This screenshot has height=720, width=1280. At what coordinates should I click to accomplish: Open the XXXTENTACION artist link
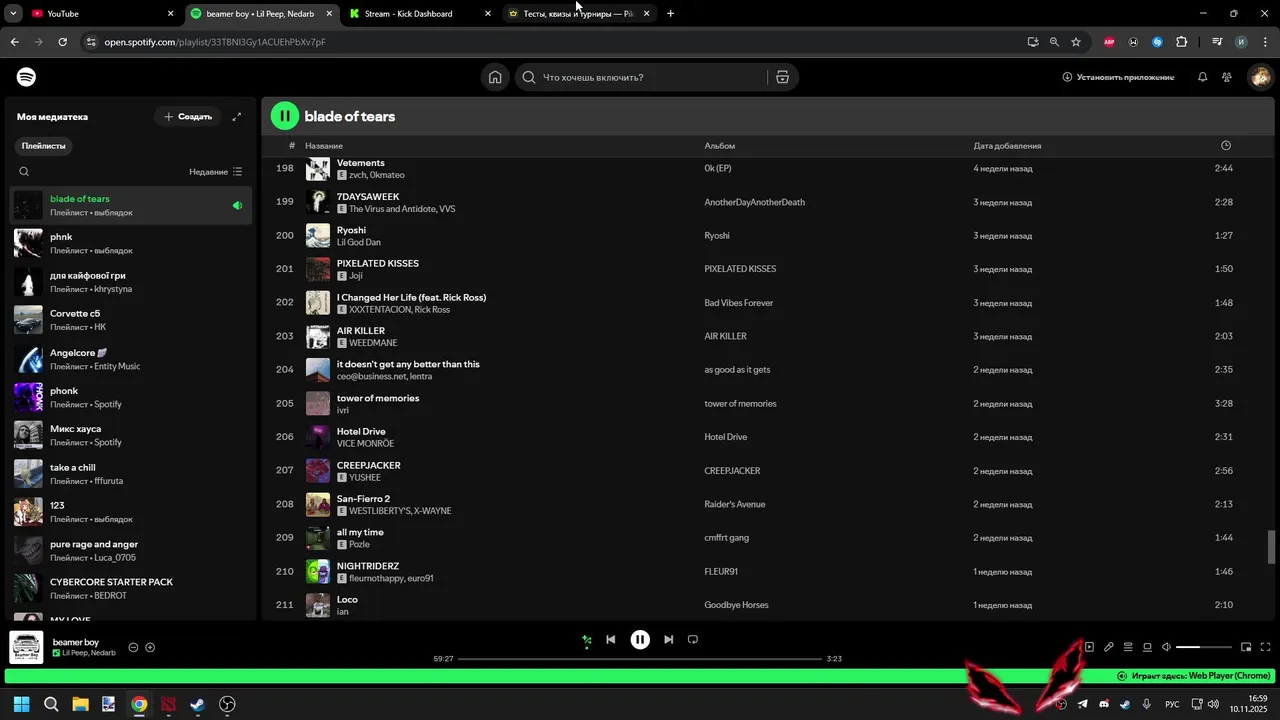click(x=379, y=310)
